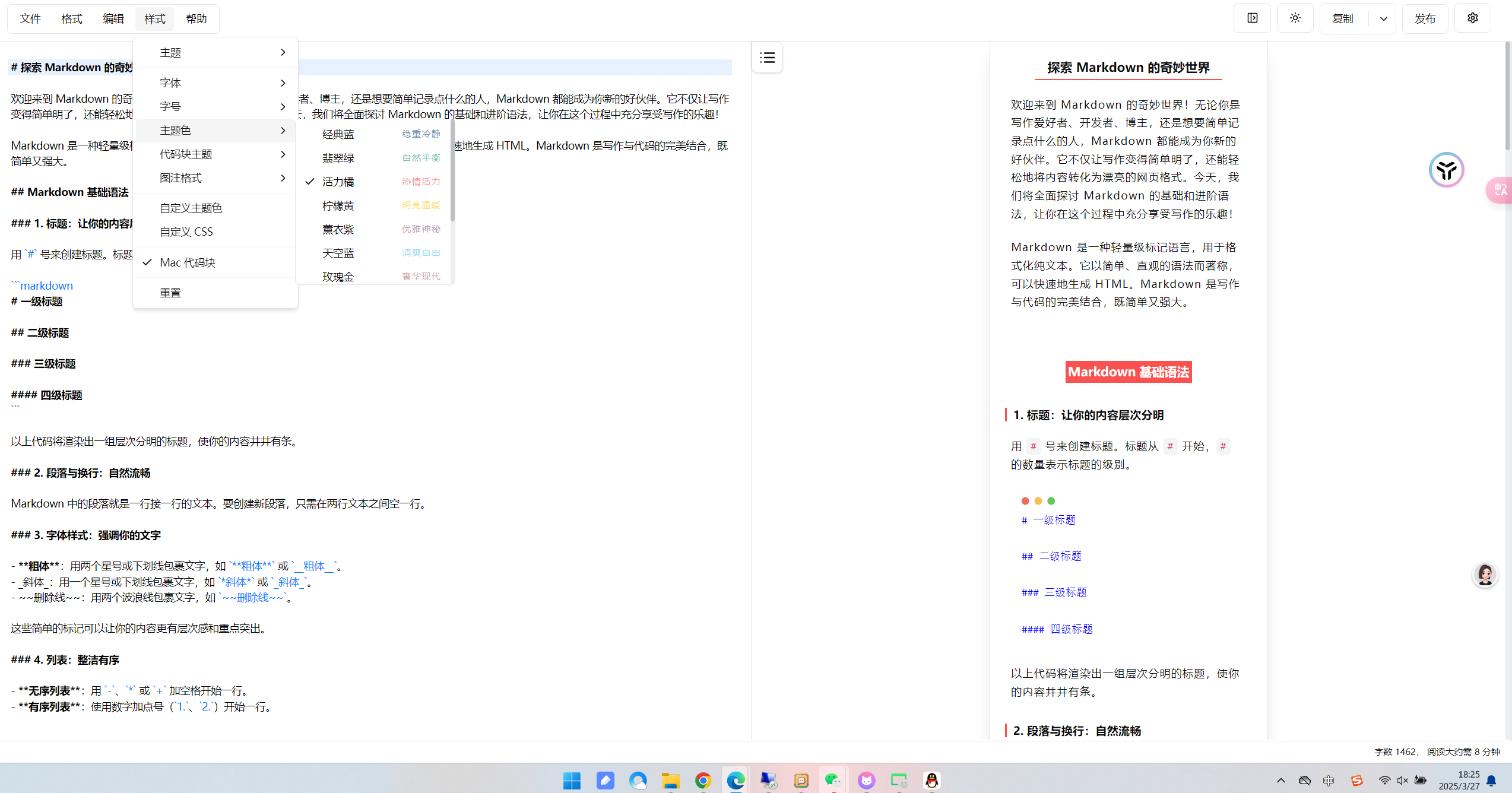Open the 编辑 menu
Image resolution: width=1512 pixels, height=793 pixels.
tap(113, 18)
